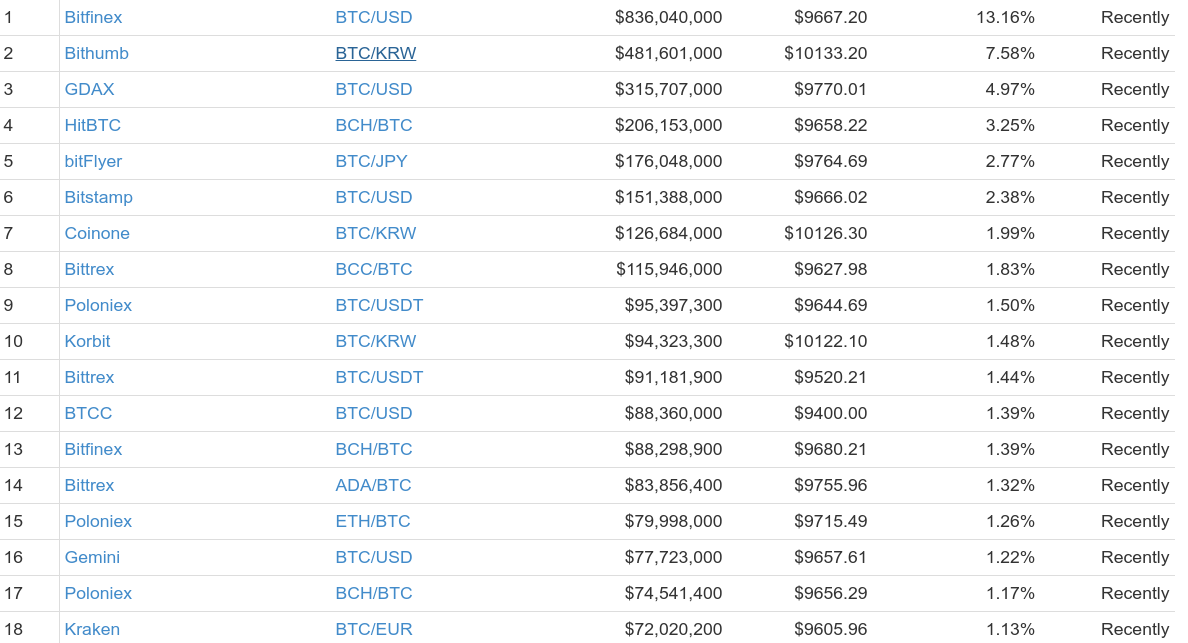The image size is (1188, 643).
Task: Open BTC/USDT pair on Poloniex in row 9
Action: click(x=380, y=305)
